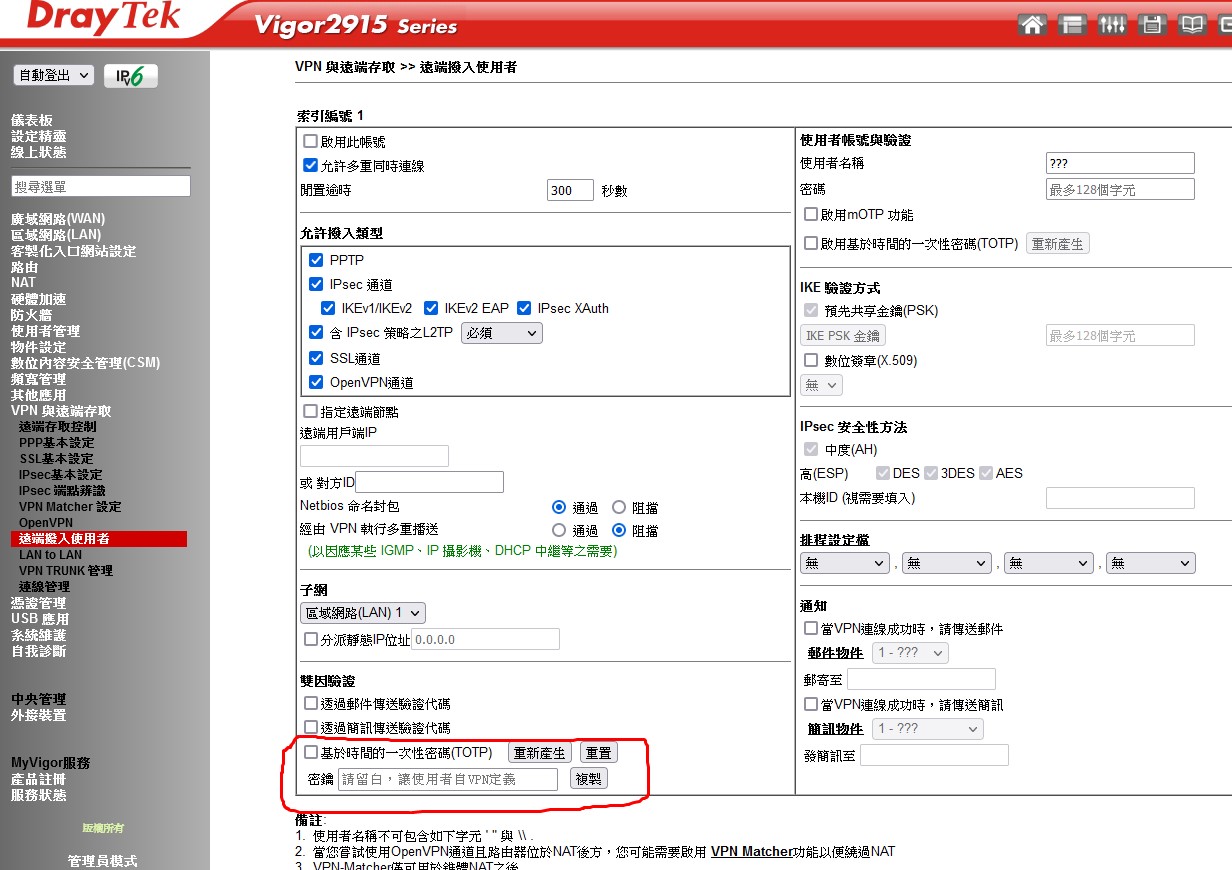Click the Home icon in header
The height and width of the screenshot is (870, 1232).
pos(1032,25)
